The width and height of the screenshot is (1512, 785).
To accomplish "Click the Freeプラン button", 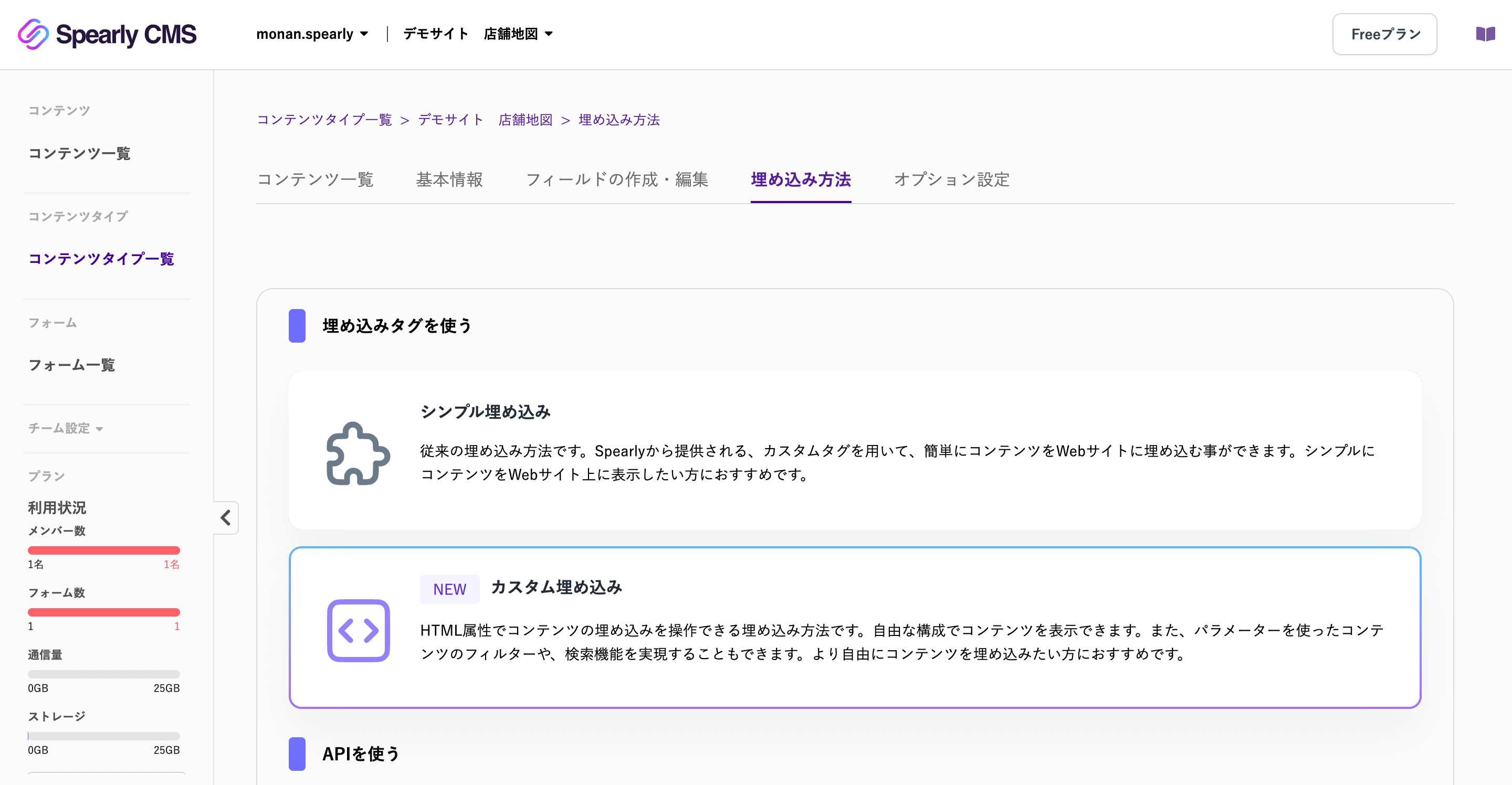I will pos(1384,34).
